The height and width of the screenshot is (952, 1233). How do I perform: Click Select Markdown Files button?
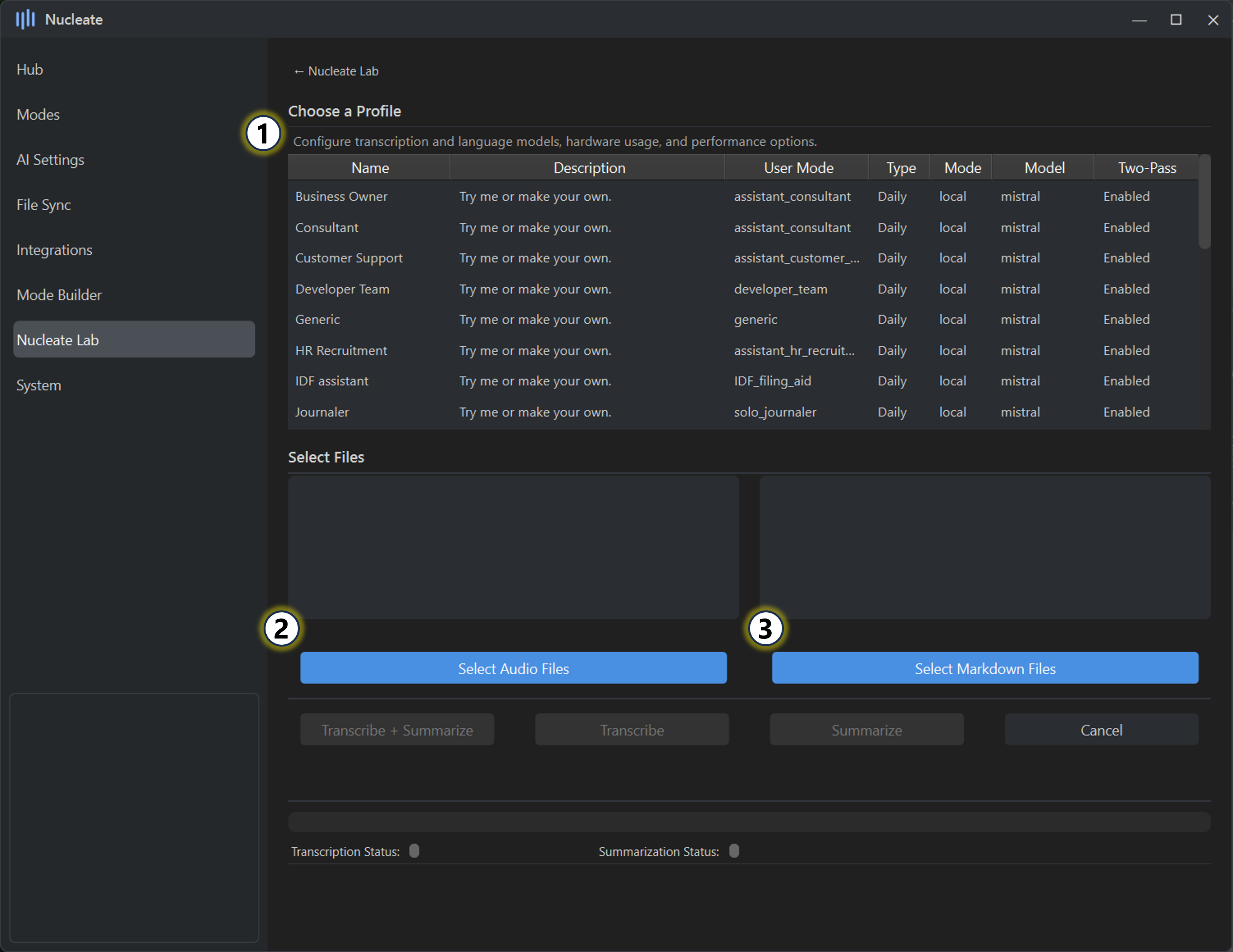[985, 668]
